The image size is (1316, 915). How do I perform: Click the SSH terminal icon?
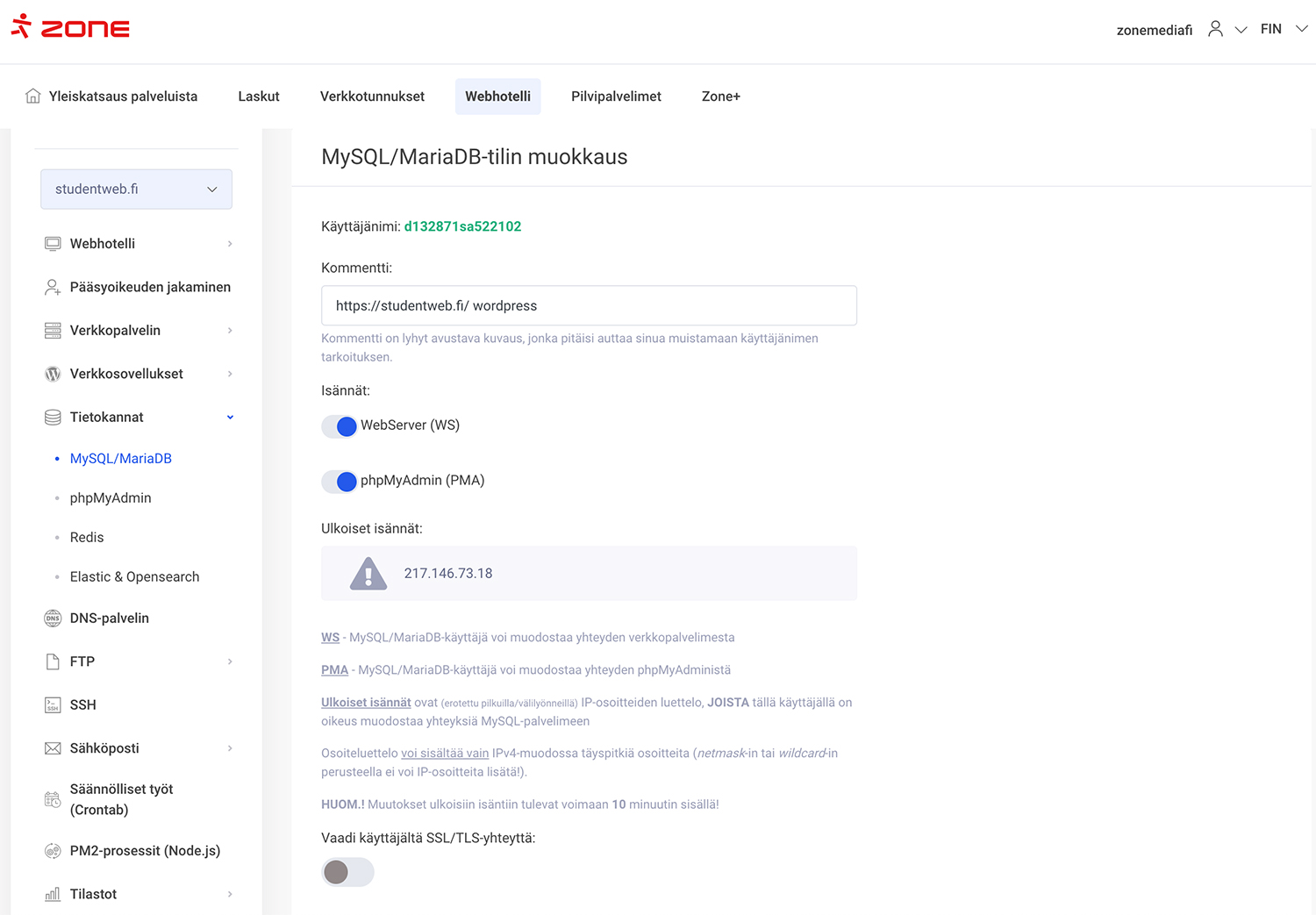coord(53,705)
